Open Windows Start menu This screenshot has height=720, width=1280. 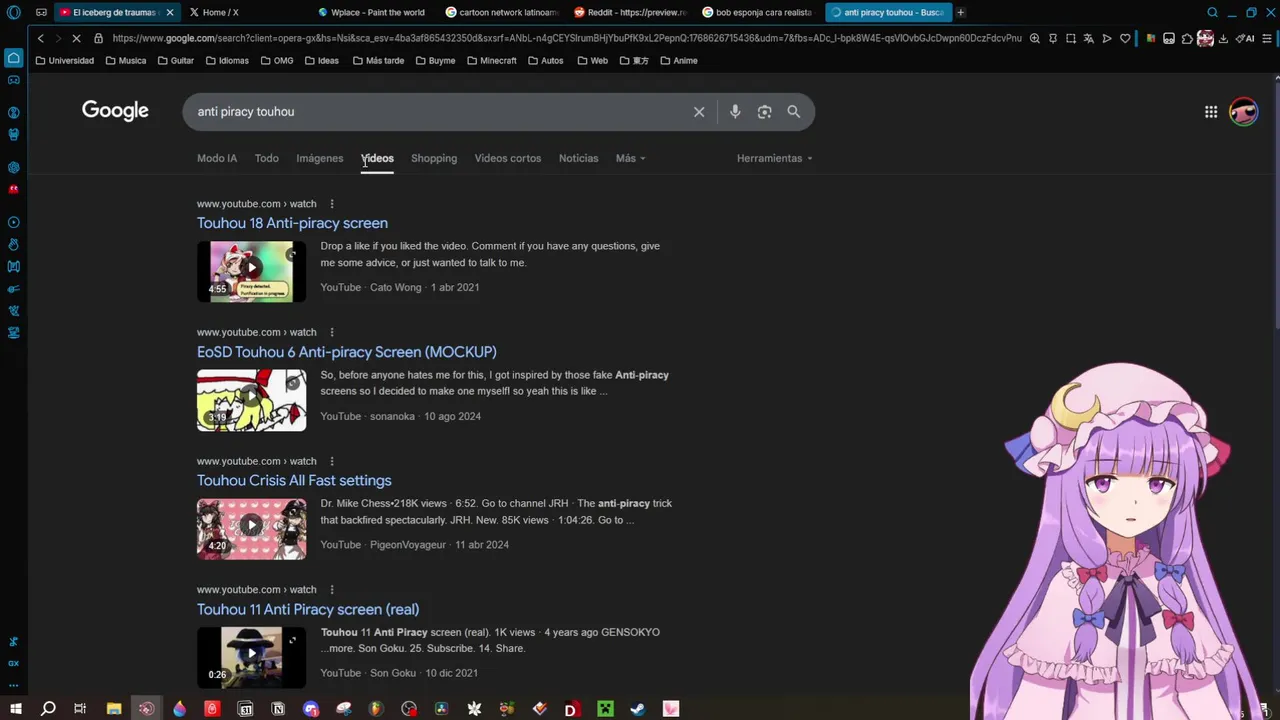pos(15,709)
